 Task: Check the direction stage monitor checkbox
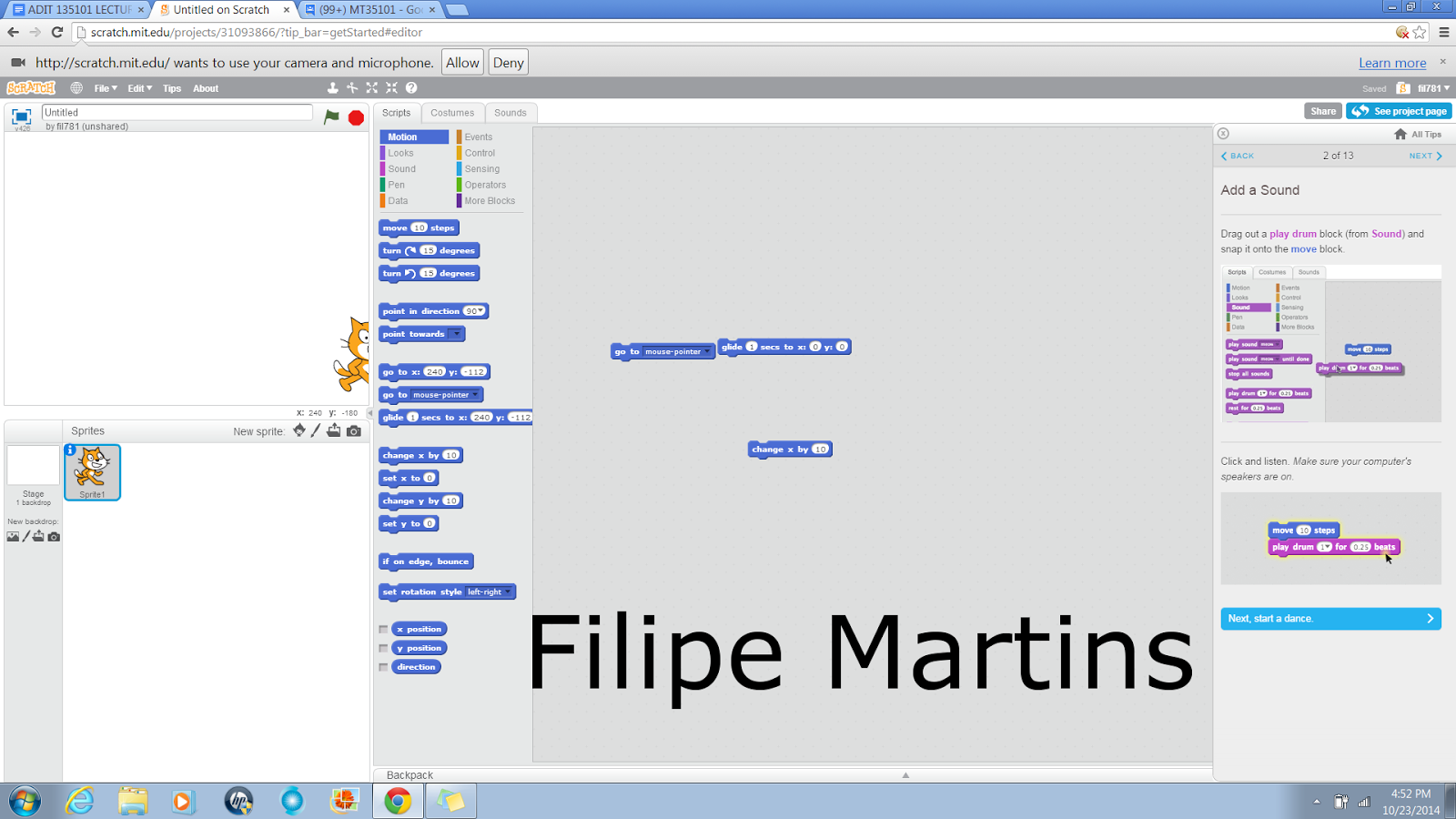(383, 666)
